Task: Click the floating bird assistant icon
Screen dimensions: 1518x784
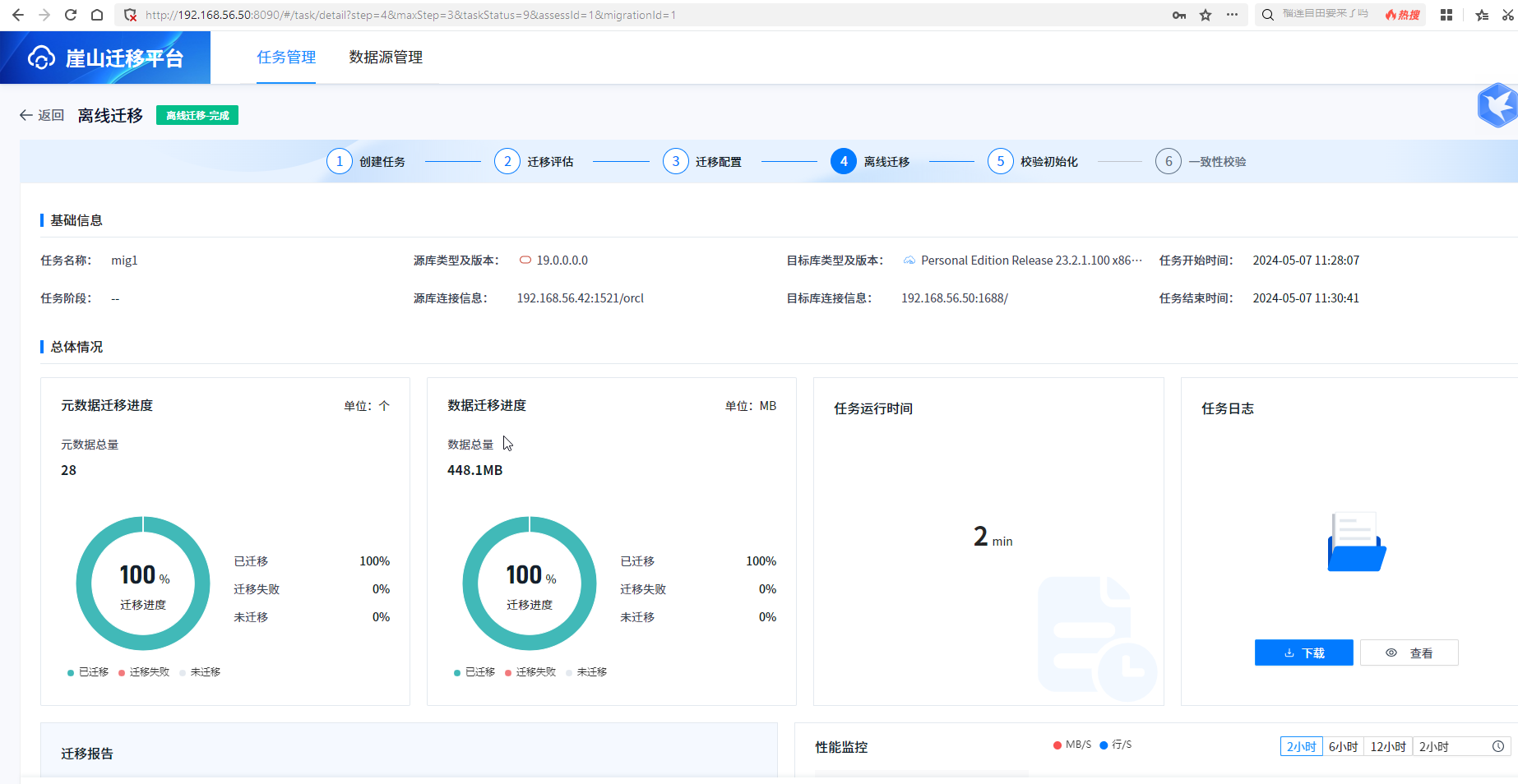Action: (x=1497, y=105)
